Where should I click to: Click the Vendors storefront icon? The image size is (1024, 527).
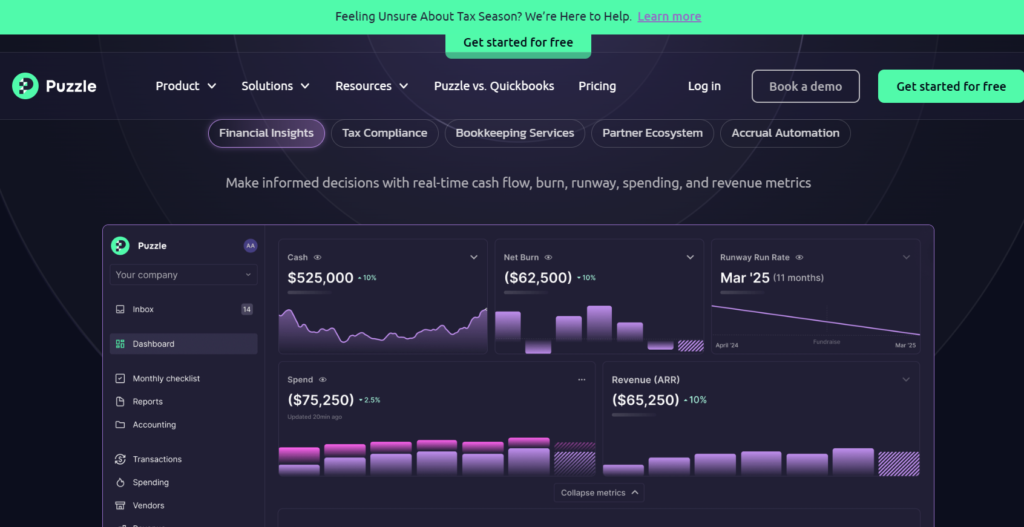pos(120,505)
